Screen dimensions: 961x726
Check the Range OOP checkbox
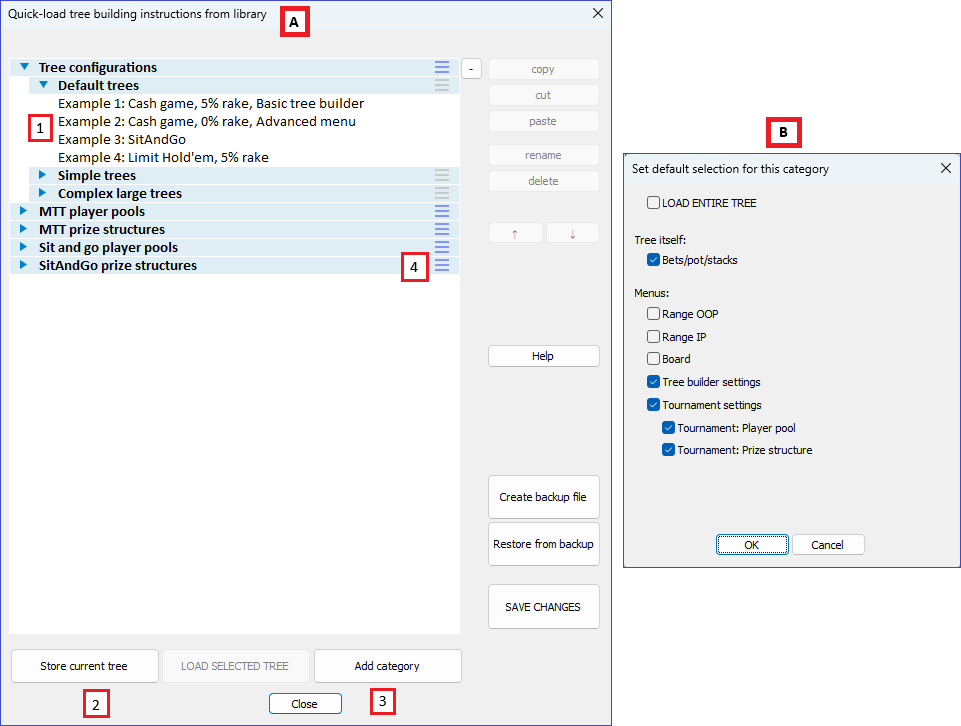click(653, 313)
